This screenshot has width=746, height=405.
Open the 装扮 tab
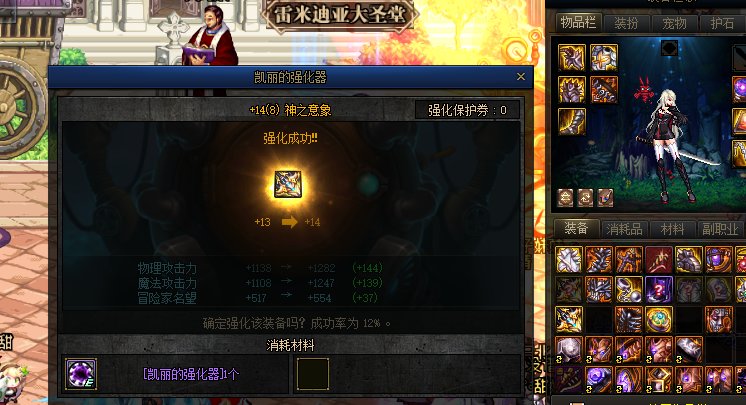[x=626, y=23]
